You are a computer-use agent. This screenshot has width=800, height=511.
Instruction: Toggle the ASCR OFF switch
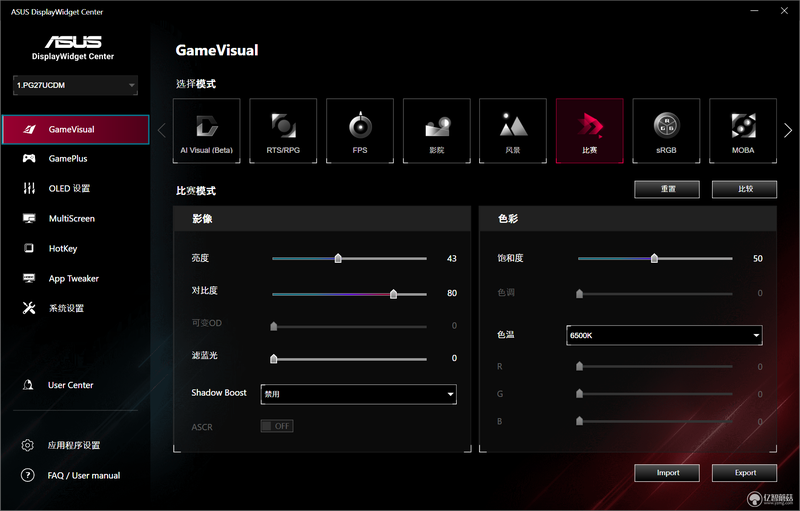point(277,426)
